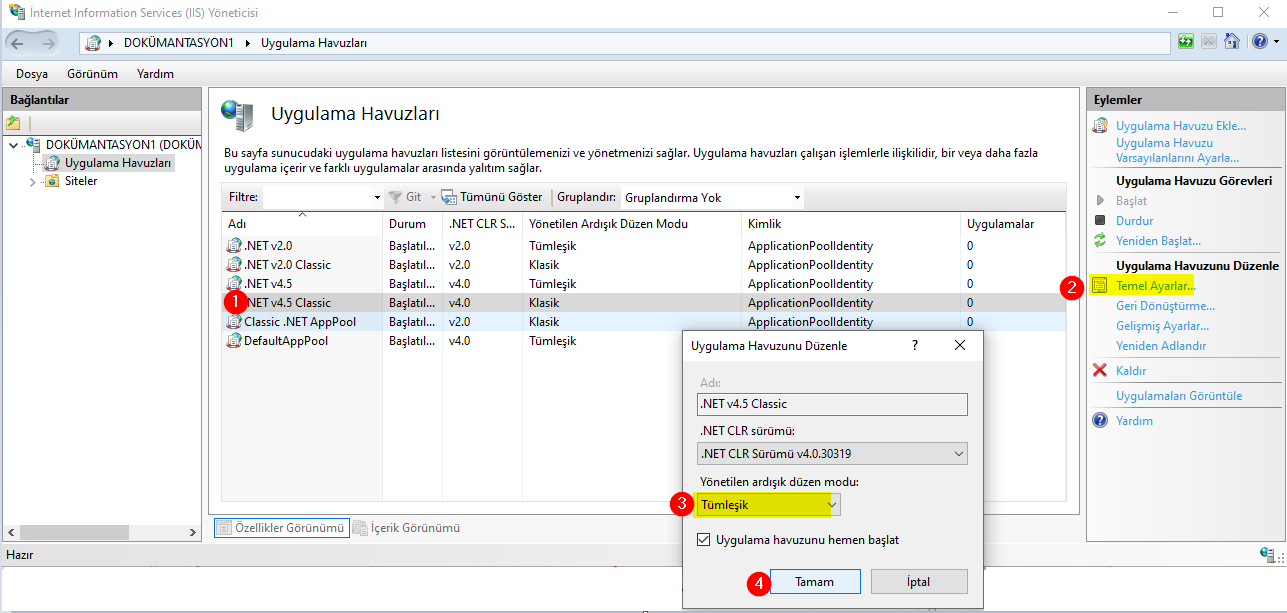This screenshot has height=613, width=1287.
Task: Click the Yeniden Başlat recycle icon
Action: click(x=1100, y=240)
